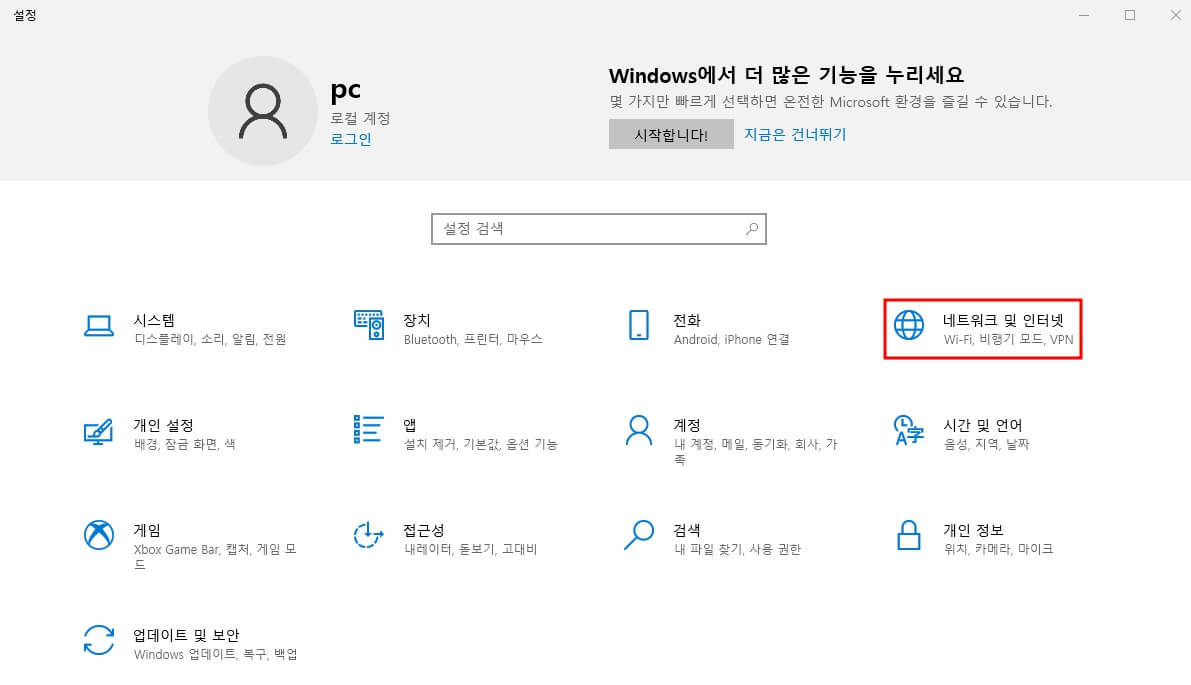
Task: Click 'Wi-Fi, 비행기 모드, VPN' description
Action: [1009, 339]
